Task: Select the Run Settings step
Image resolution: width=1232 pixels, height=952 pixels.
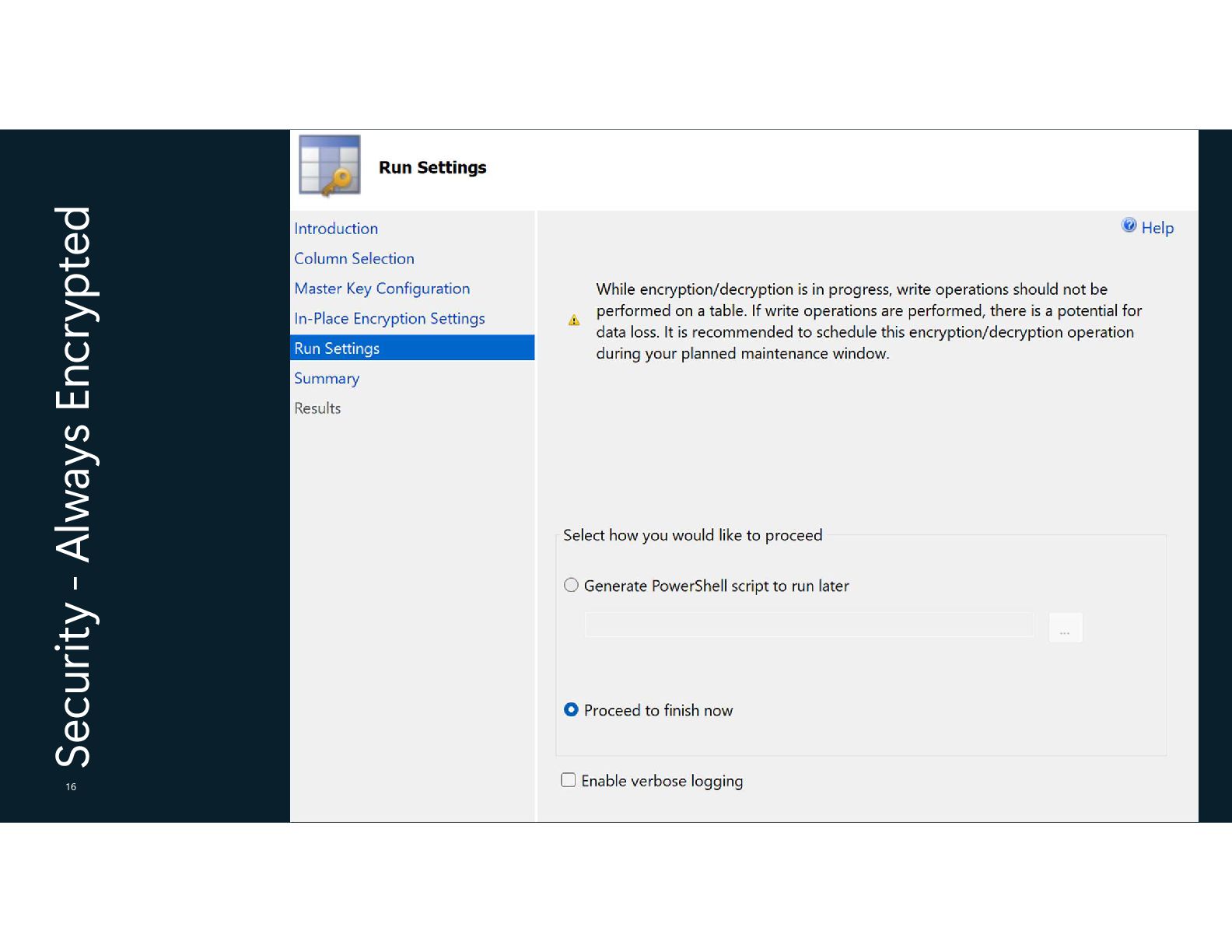Action: pyautogui.click(x=412, y=348)
